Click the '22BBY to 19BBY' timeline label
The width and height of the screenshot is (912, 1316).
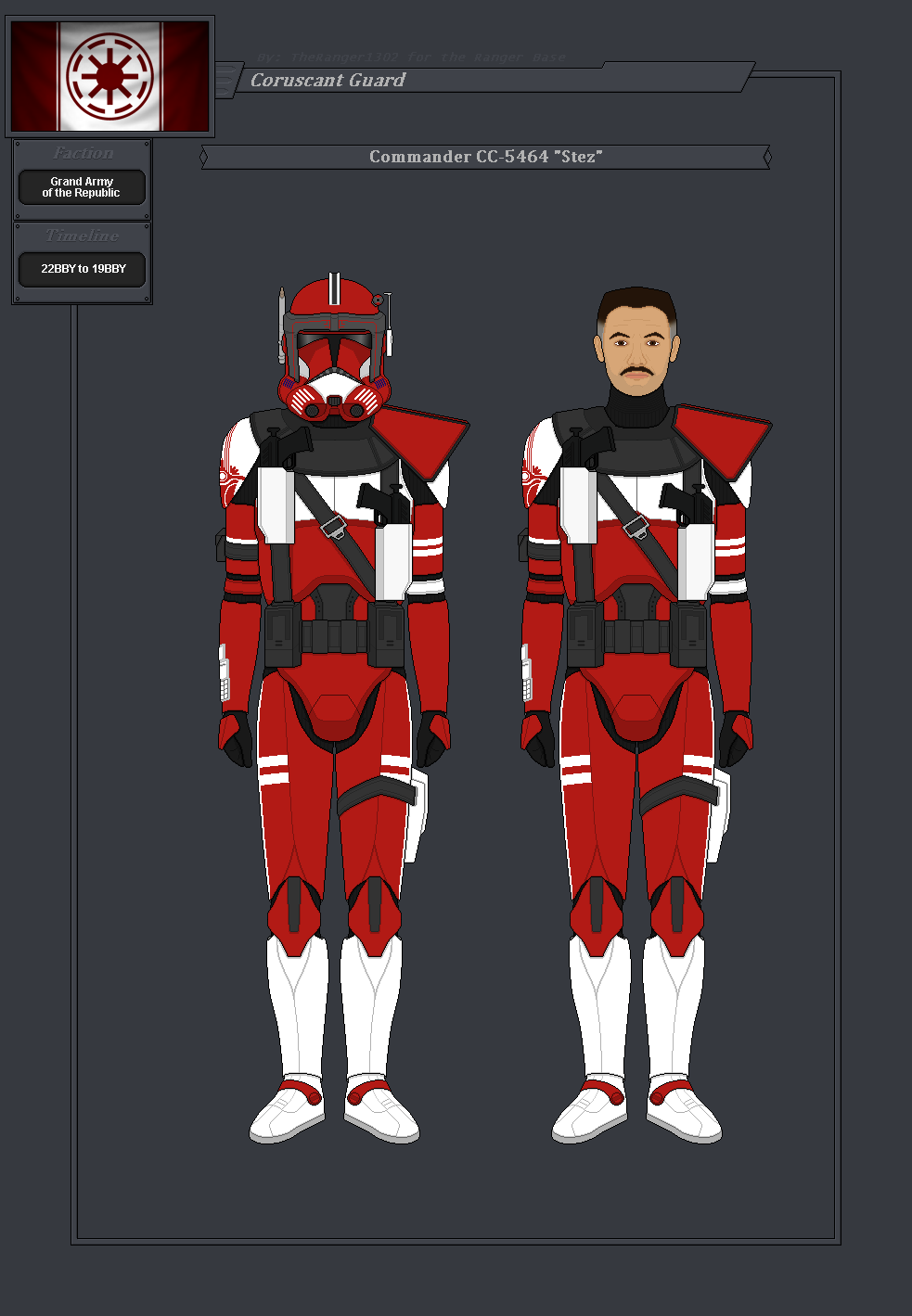[83, 269]
